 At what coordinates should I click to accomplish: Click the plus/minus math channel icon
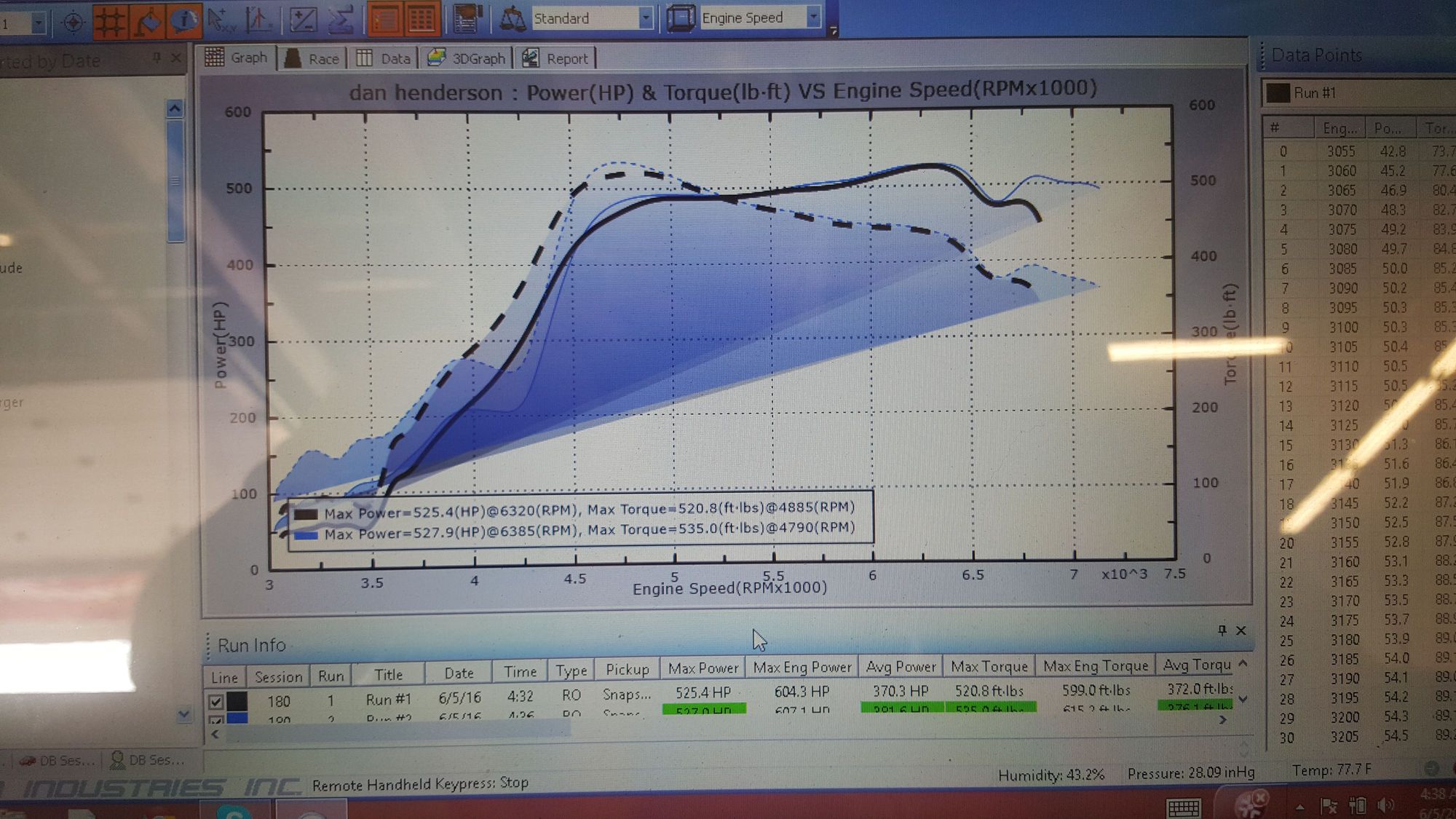click(x=303, y=20)
